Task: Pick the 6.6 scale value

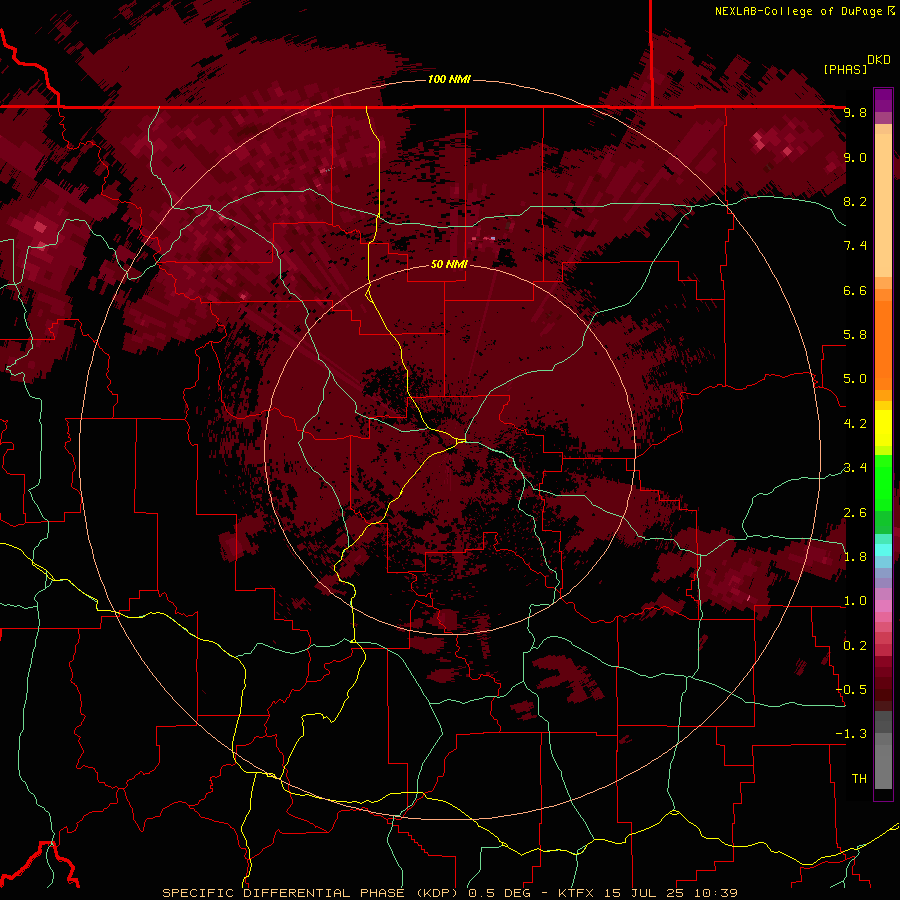Action: pyautogui.click(x=855, y=290)
